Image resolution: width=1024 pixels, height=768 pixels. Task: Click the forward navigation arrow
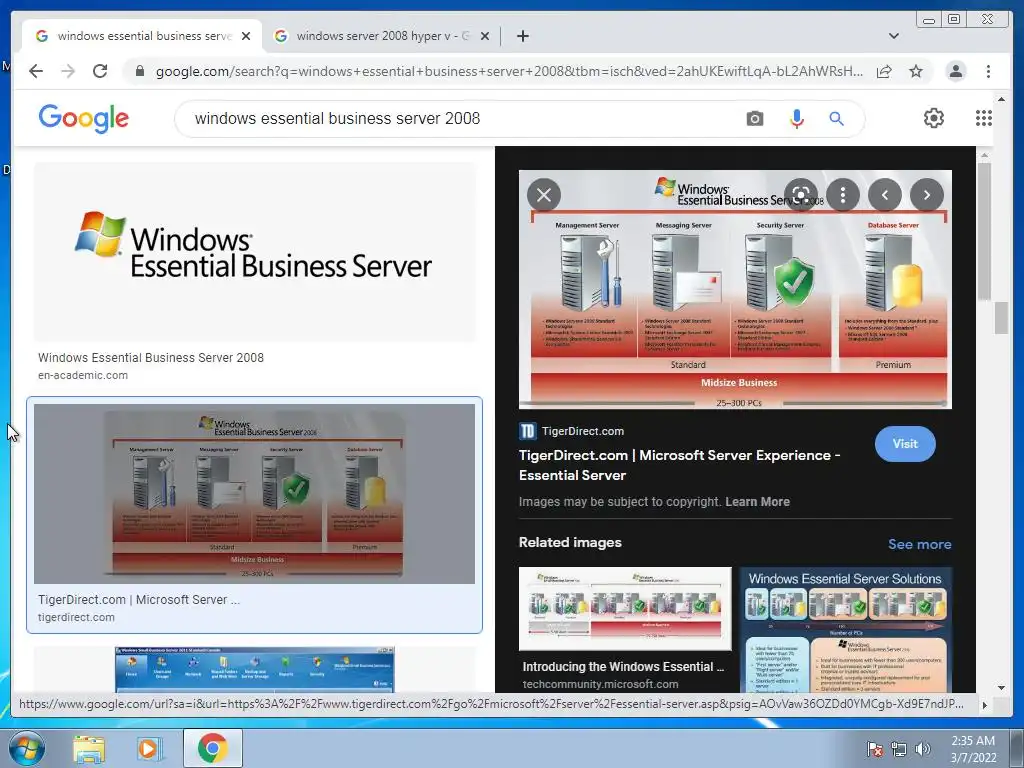click(68, 71)
